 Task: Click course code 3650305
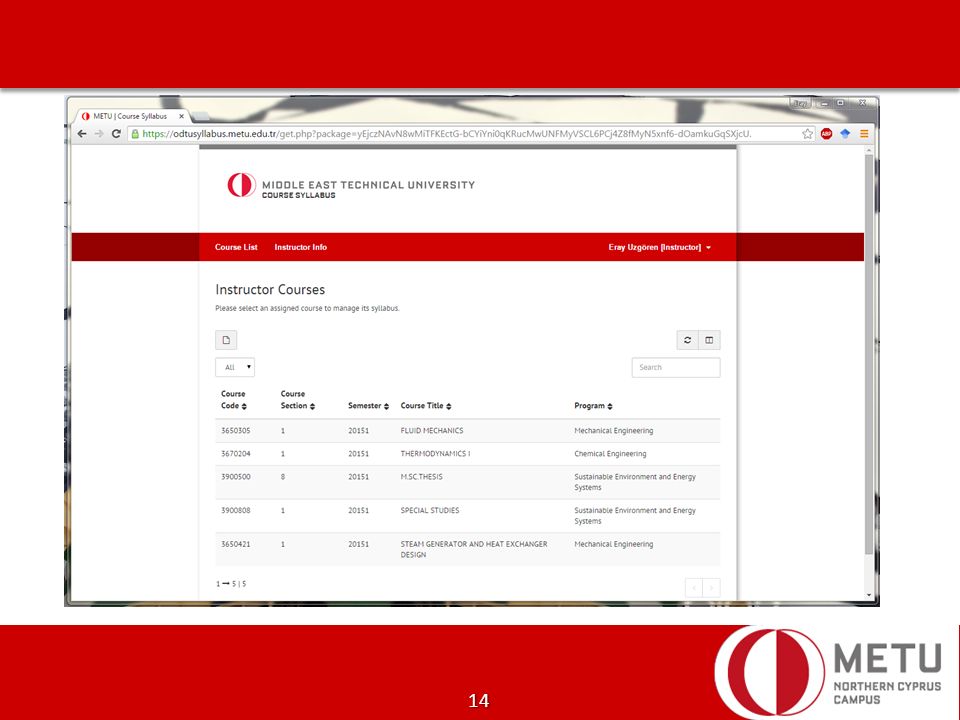pos(236,431)
